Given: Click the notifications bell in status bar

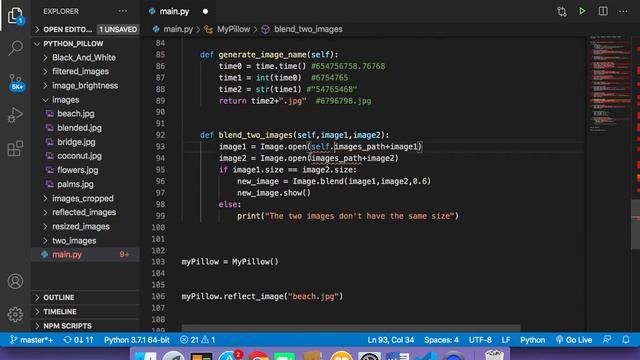Looking at the screenshot, I should pyautogui.click(x=626, y=340).
